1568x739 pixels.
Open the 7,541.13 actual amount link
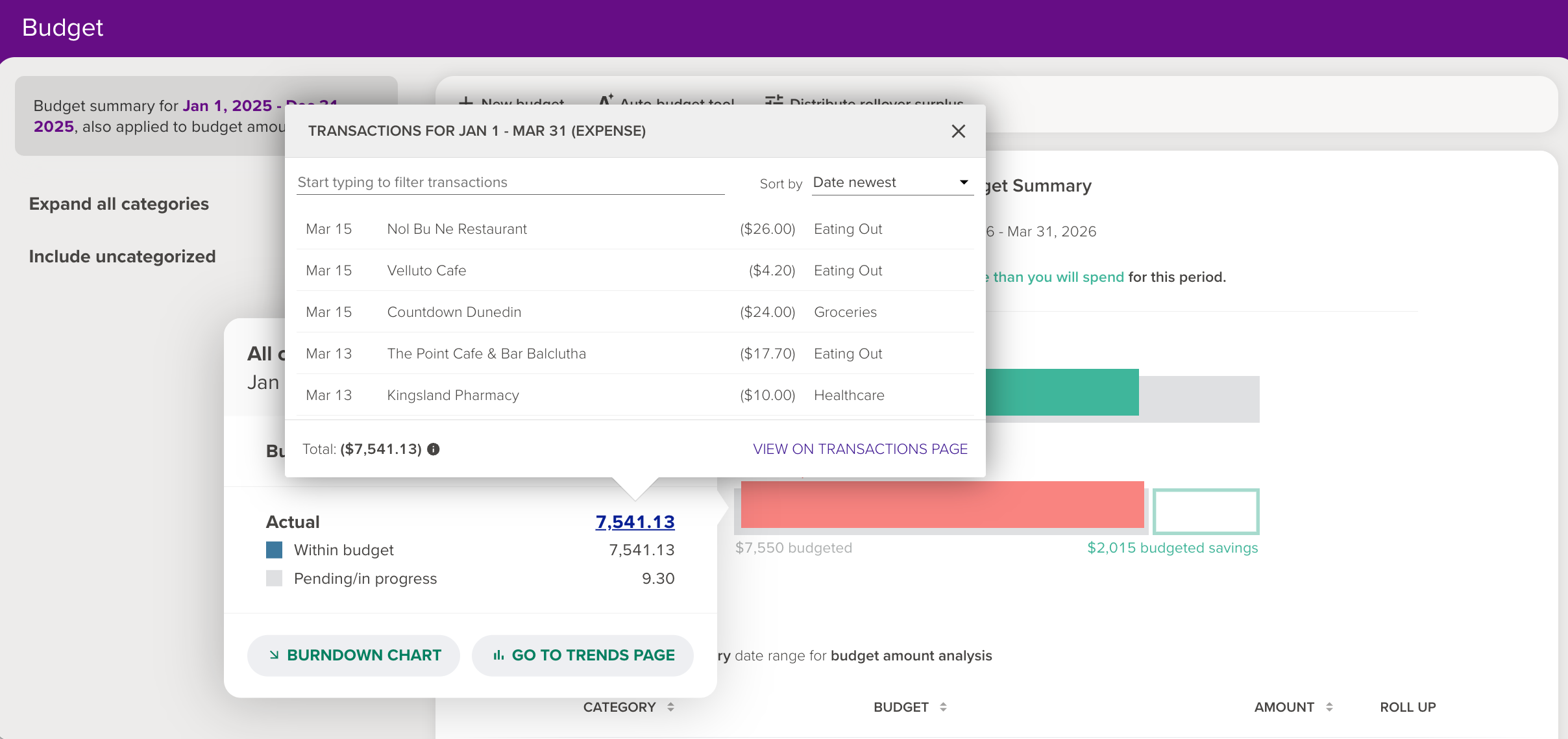click(635, 522)
